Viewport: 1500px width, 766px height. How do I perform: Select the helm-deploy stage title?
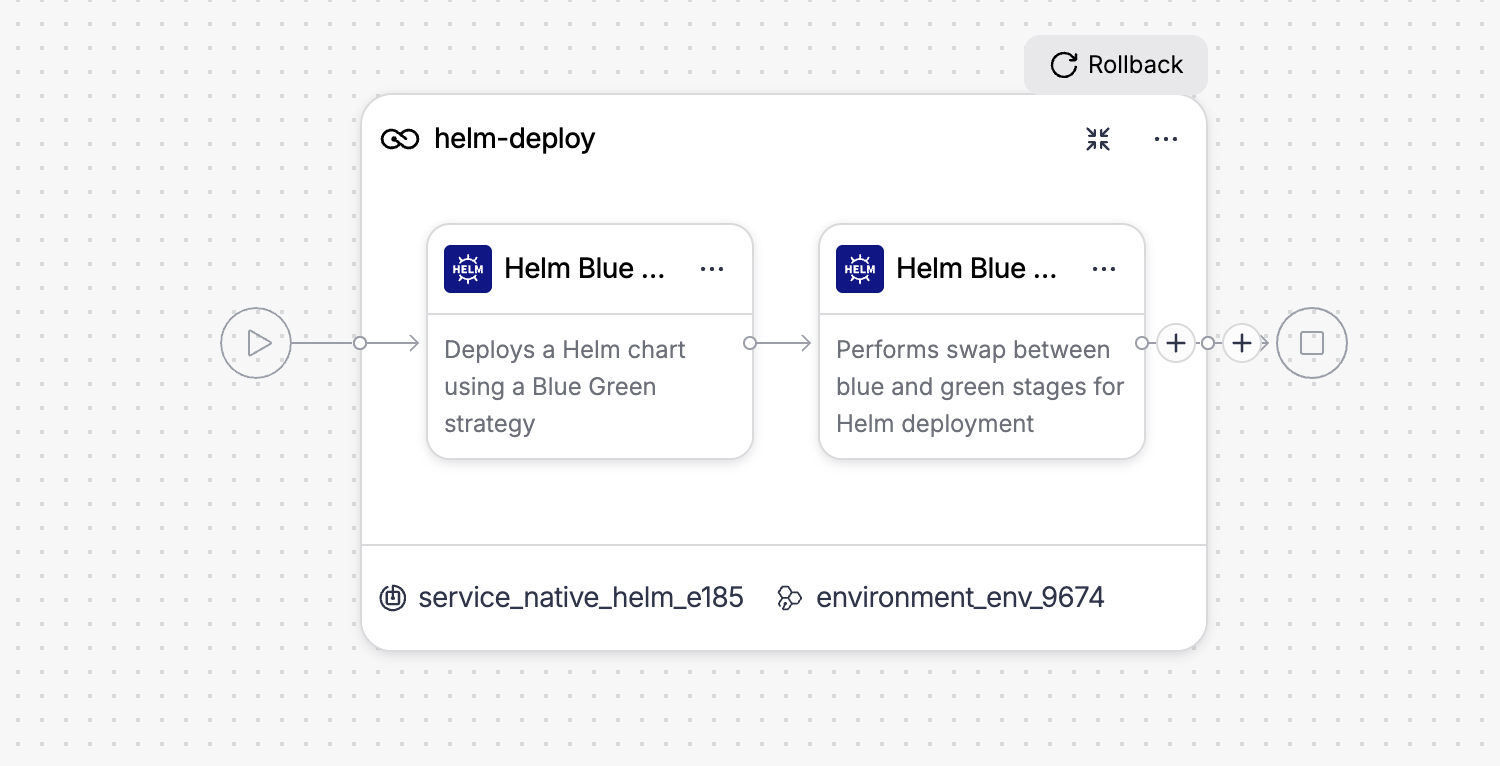click(514, 138)
